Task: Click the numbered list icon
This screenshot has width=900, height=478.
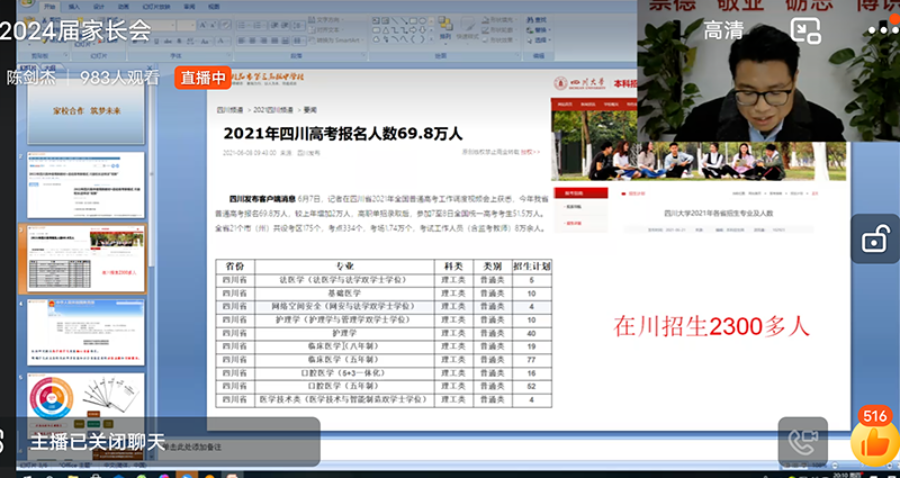Action: click(259, 25)
